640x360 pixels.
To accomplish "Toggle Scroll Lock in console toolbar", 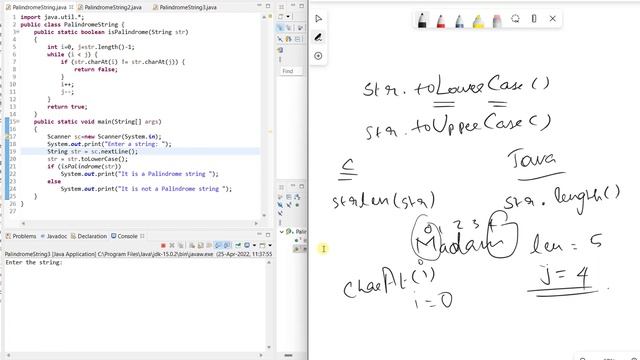I will click(x=200, y=245).
